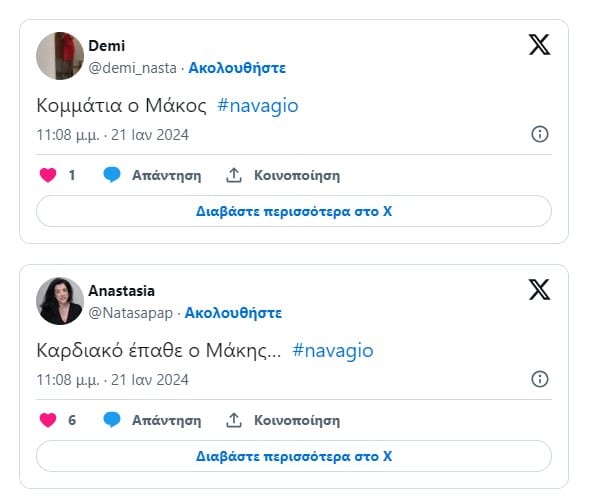This screenshot has height=504, width=593.
Task: Click the share arrow icon on Anastasia's tweet
Action: [234, 420]
